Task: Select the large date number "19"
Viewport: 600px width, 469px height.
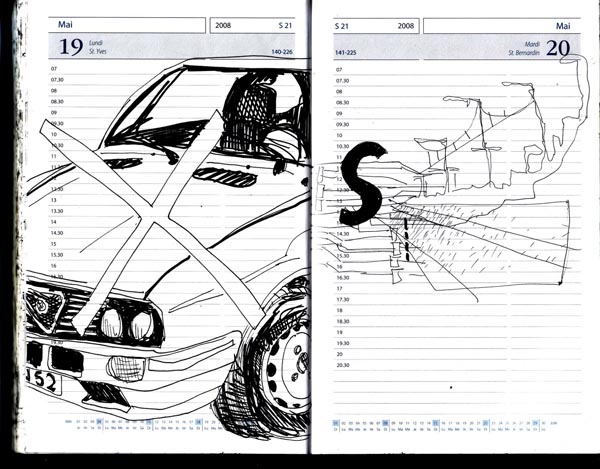Action: pyautogui.click(x=71, y=47)
